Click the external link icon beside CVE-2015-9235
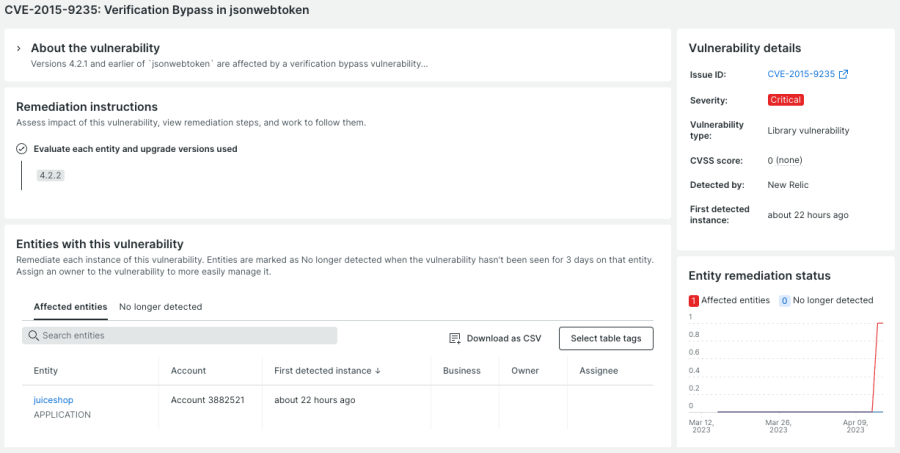900x453 pixels. (843, 74)
